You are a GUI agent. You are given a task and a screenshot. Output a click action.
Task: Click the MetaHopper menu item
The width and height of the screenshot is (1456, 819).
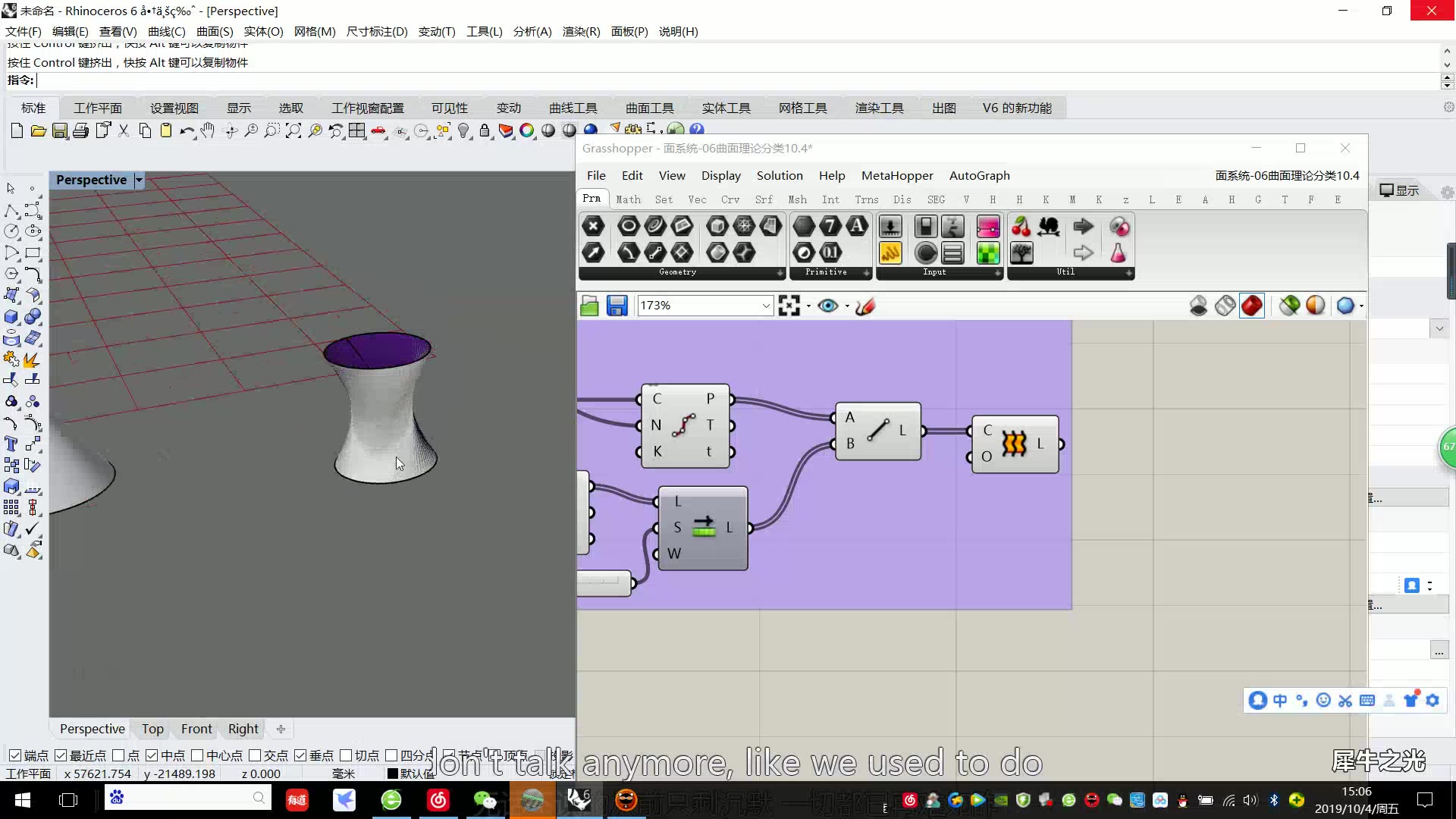tap(897, 176)
